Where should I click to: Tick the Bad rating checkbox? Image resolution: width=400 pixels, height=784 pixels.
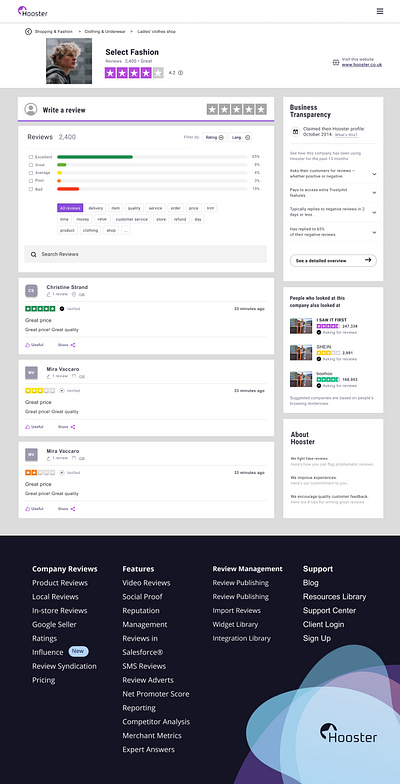click(x=31, y=189)
